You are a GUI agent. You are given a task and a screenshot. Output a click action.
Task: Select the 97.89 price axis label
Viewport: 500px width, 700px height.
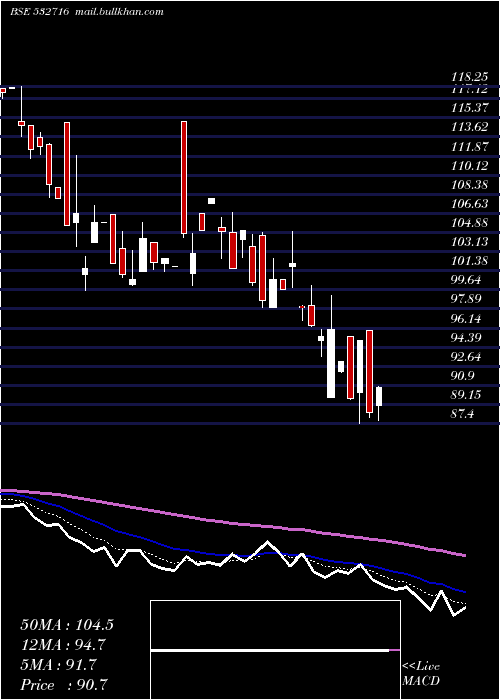click(466, 299)
